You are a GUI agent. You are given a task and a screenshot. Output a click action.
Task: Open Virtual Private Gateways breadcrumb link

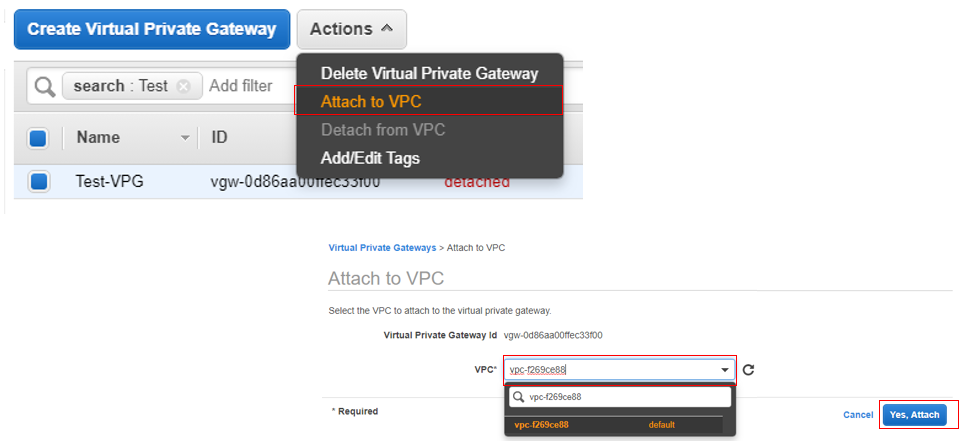[x=382, y=246]
